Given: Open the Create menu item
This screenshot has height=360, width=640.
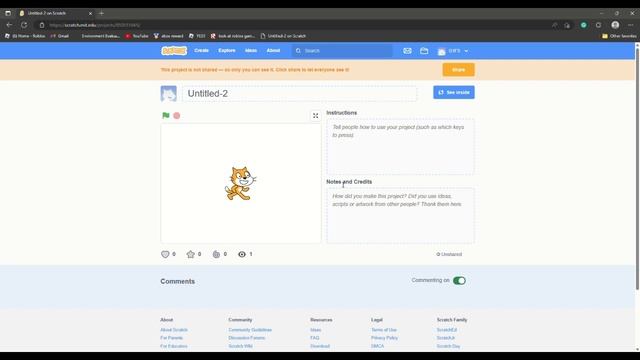Looking at the screenshot, I should click(x=201, y=51).
